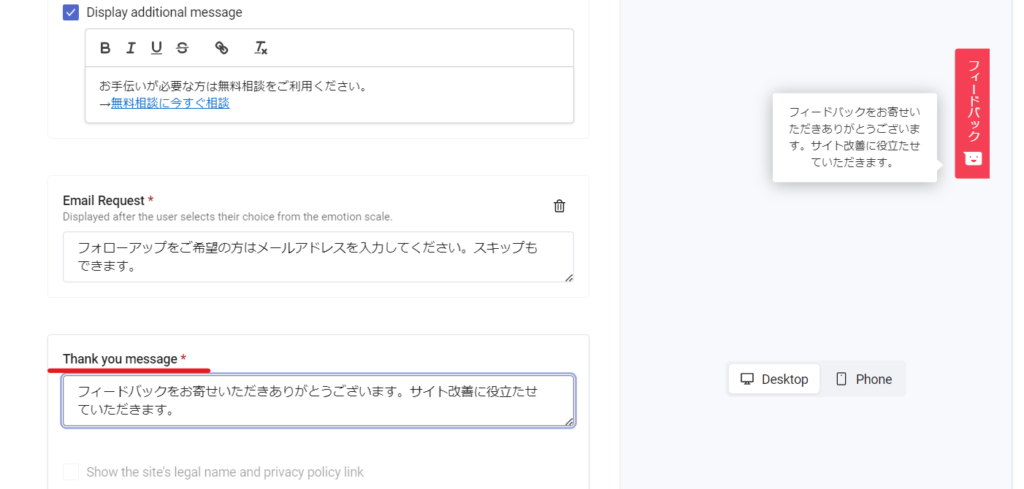Click the smiley icon on the feedback widget
The height and width of the screenshot is (489, 1024).
coord(972,159)
